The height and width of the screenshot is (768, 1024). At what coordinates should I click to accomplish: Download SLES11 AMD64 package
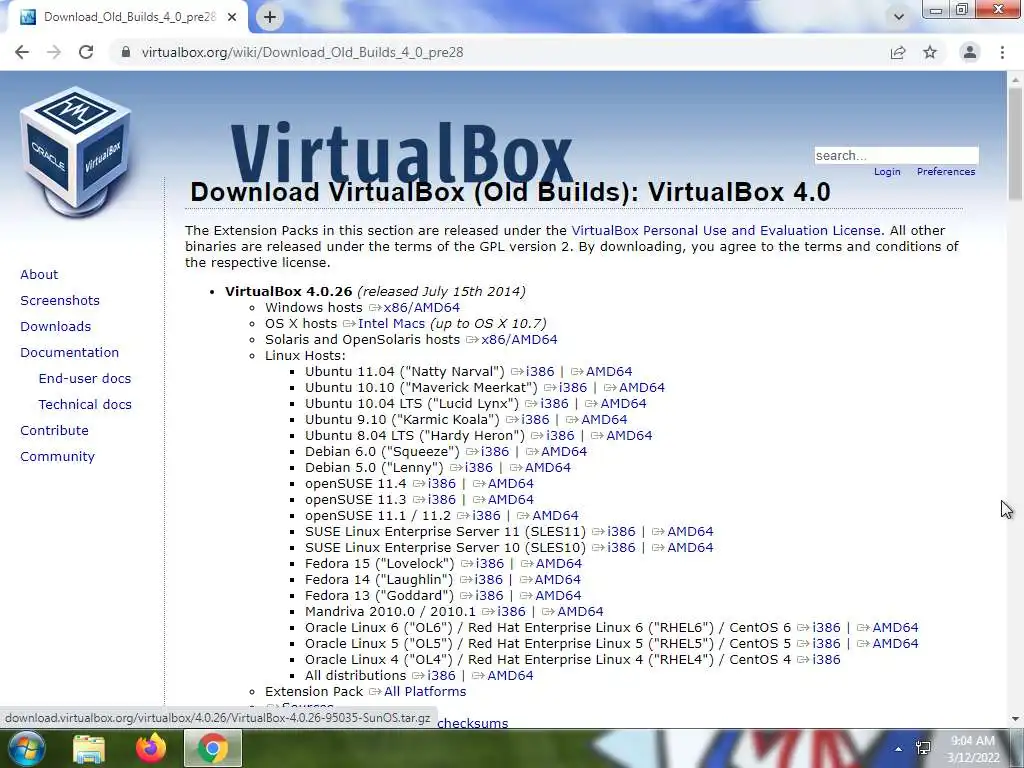pyautogui.click(x=690, y=532)
